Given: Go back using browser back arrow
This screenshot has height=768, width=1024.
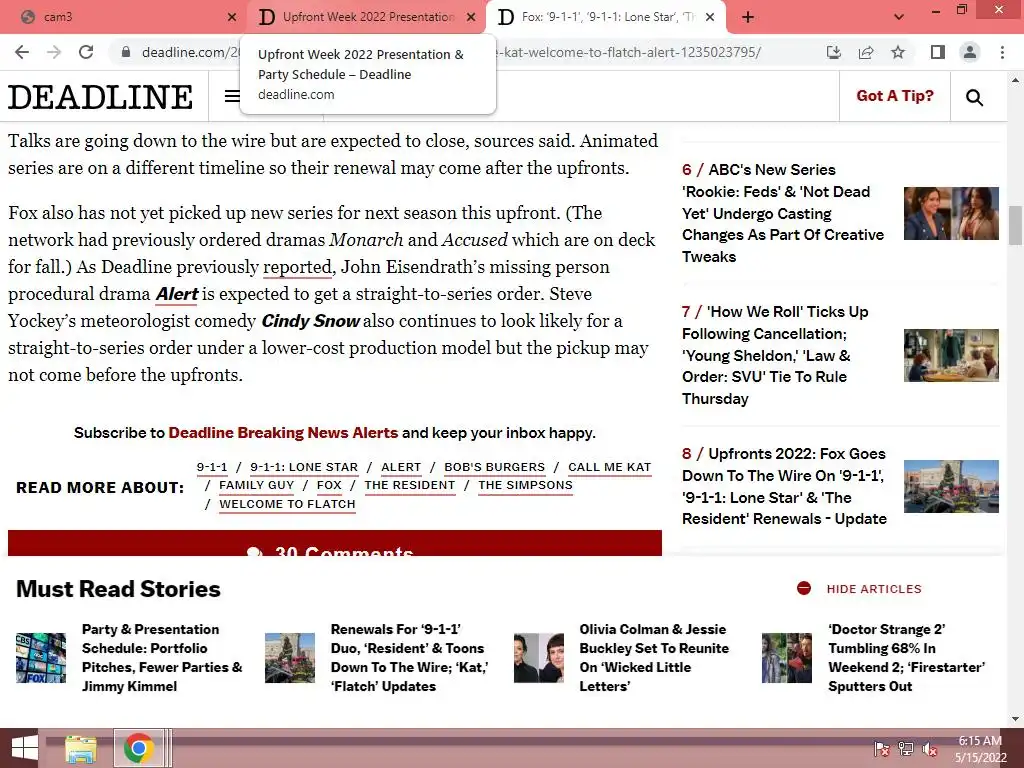Looking at the screenshot, I should pos(22,52).
